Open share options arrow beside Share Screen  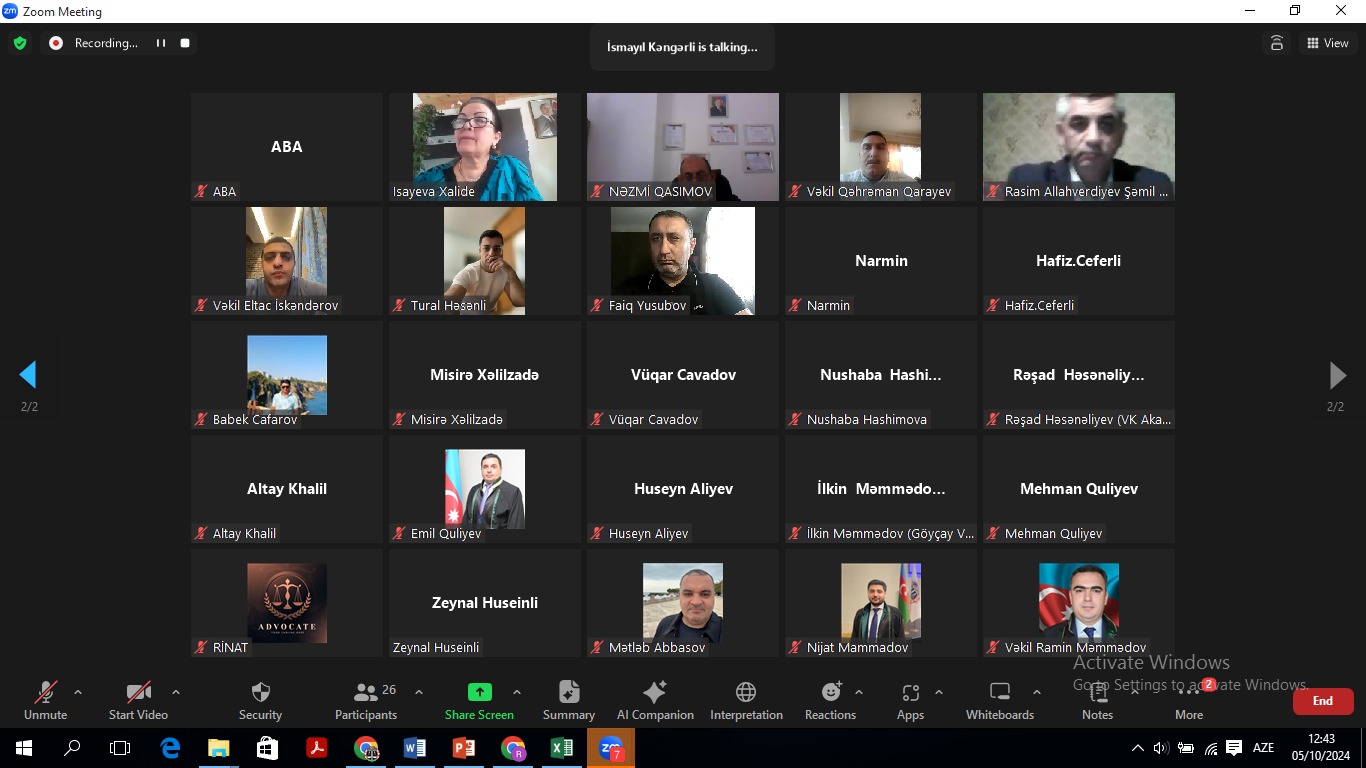tap(516, 692)
